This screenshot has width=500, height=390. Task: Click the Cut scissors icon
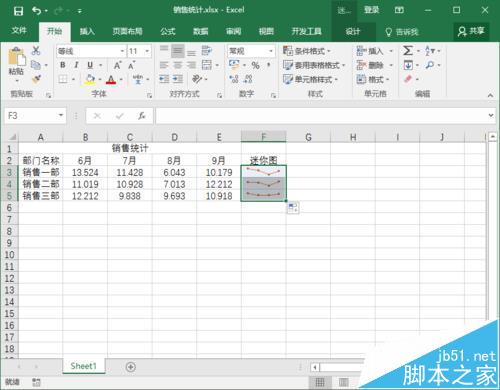(x=36, y=51)
